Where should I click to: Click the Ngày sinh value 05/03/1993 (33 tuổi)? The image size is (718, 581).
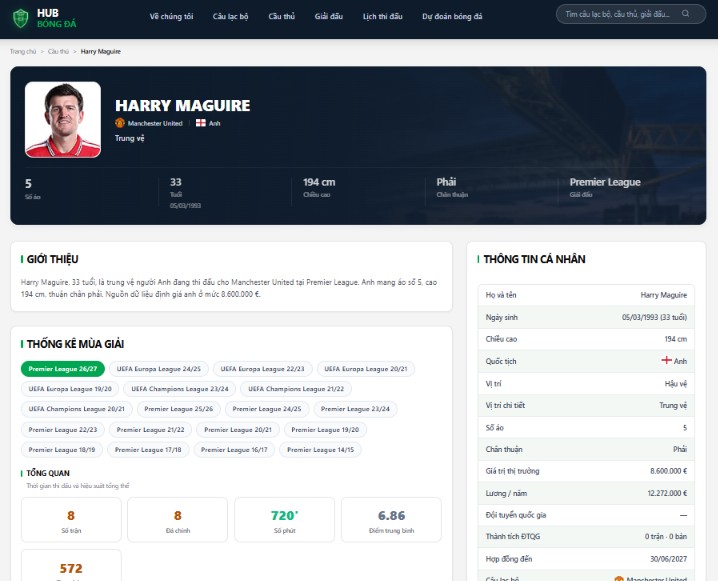(x=654, y=317)
